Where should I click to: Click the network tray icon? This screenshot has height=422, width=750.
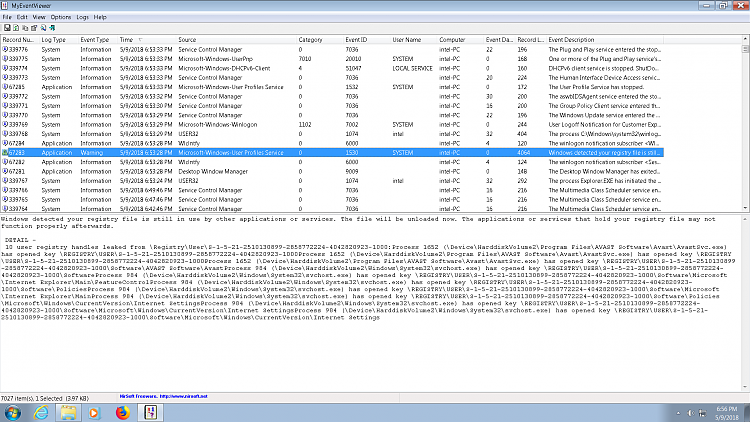[x=702, y=413]
